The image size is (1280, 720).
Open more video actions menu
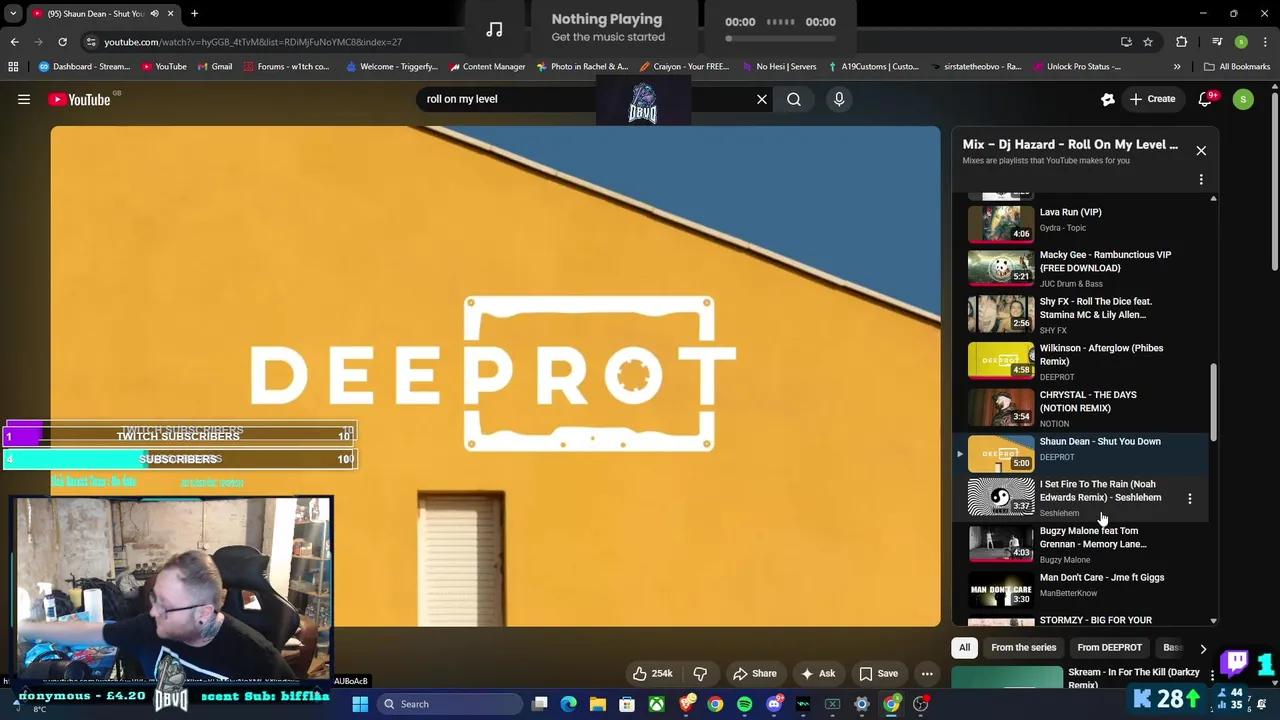pos(927,673)
